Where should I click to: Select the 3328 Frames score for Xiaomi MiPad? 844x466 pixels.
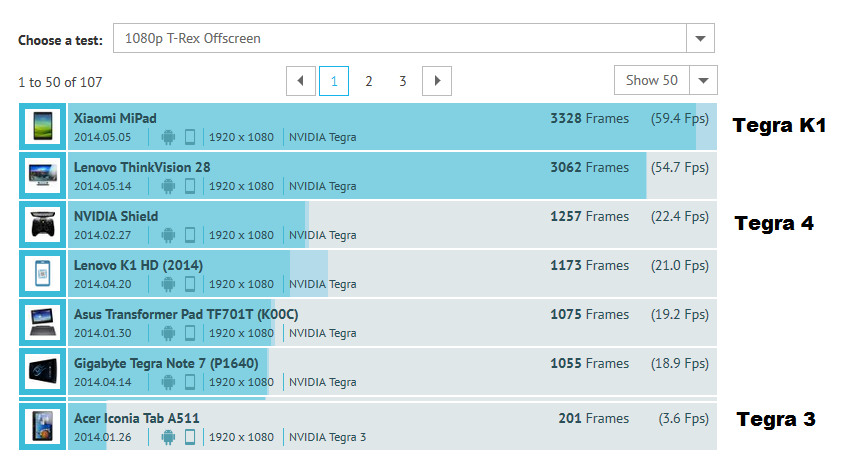click(x=589, y=118)
